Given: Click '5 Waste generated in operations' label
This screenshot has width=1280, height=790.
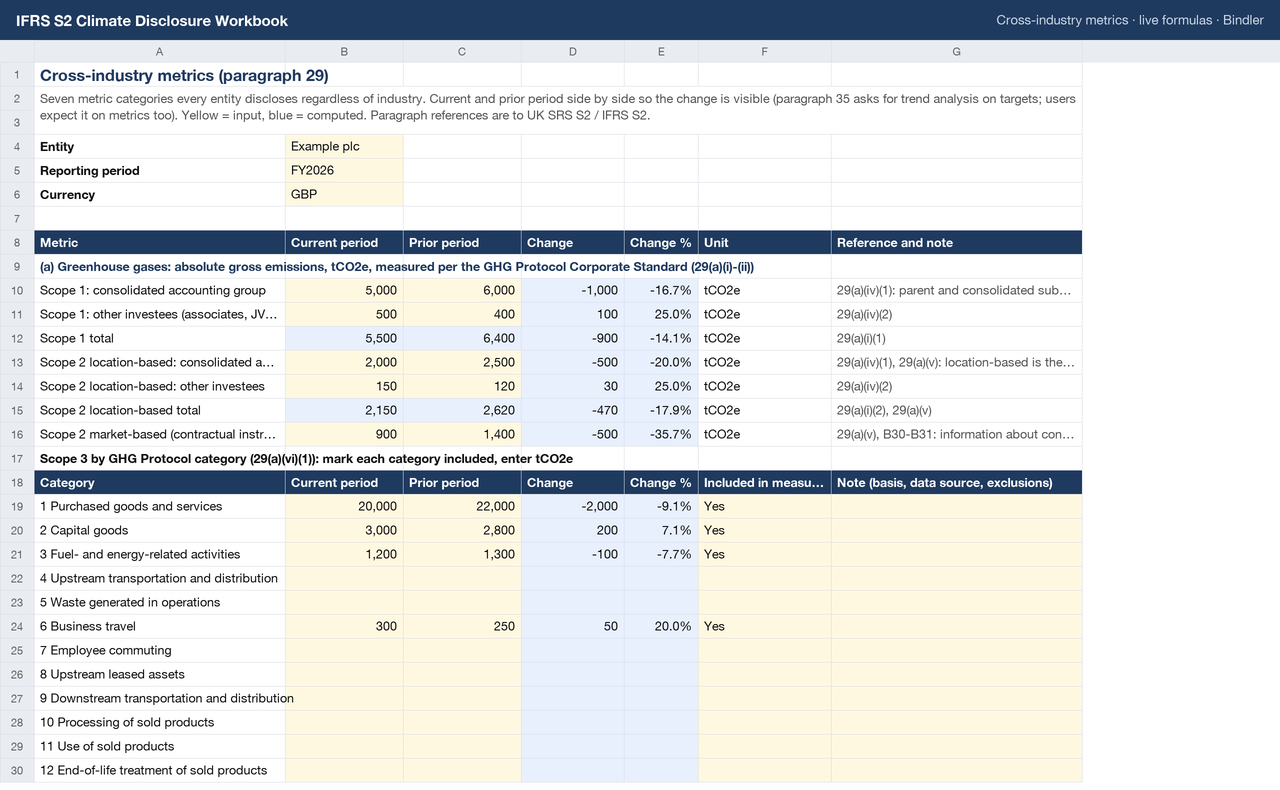Looking at the screenshot, I should pyautogui.click(x=160, y=602).
